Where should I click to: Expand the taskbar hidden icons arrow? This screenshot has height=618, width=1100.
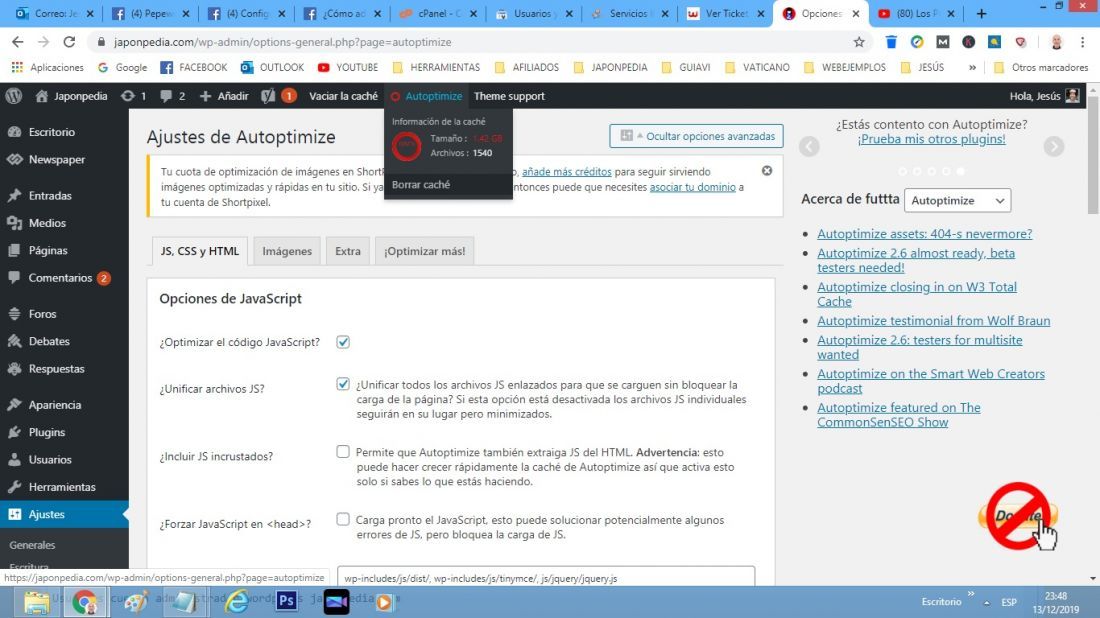[x=986, y=603]
